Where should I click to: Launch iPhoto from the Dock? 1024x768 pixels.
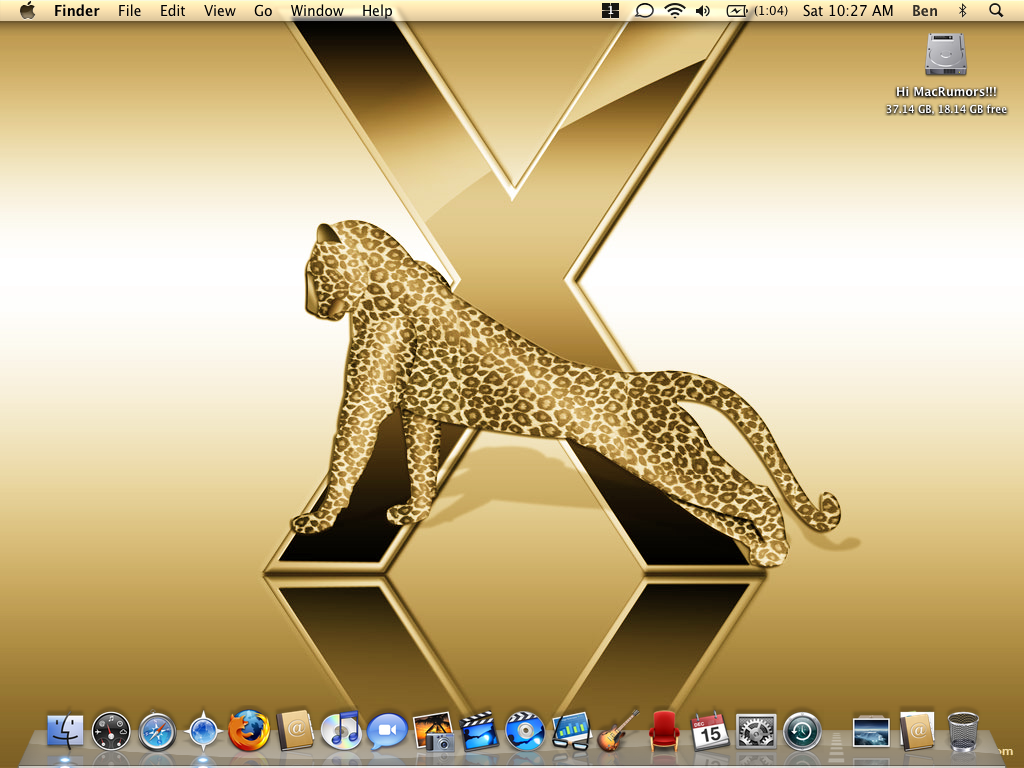(434, 731)
